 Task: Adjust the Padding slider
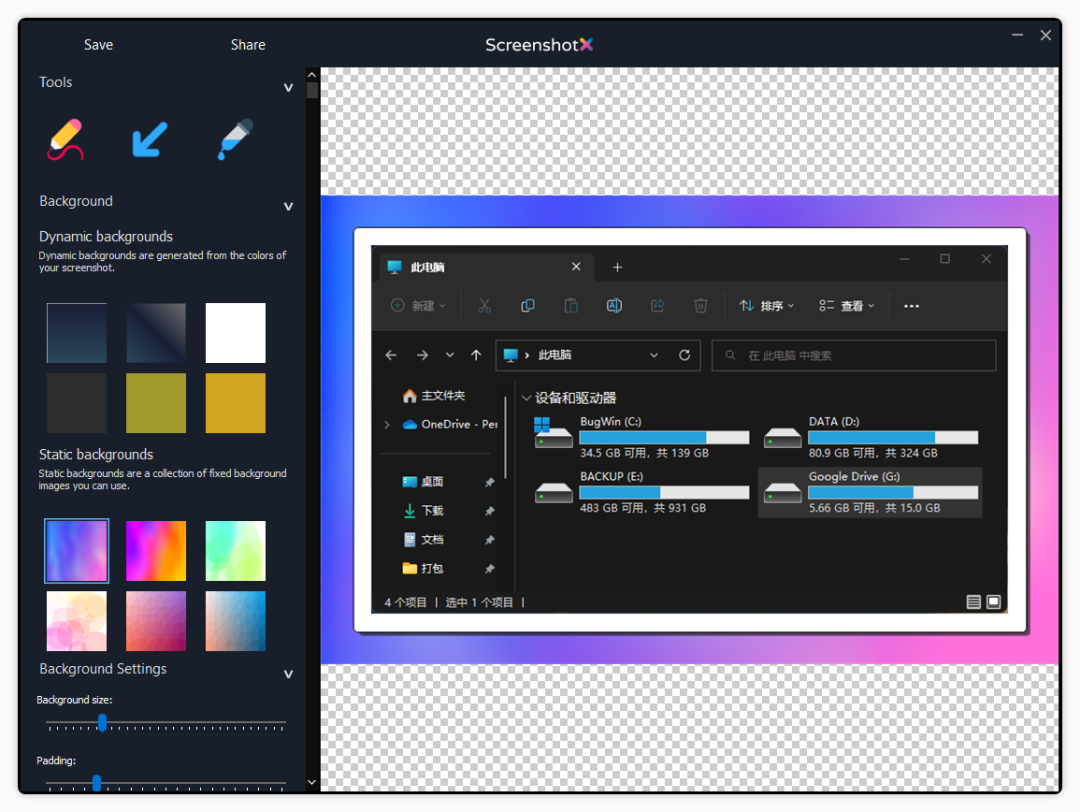tap(96, 782)
